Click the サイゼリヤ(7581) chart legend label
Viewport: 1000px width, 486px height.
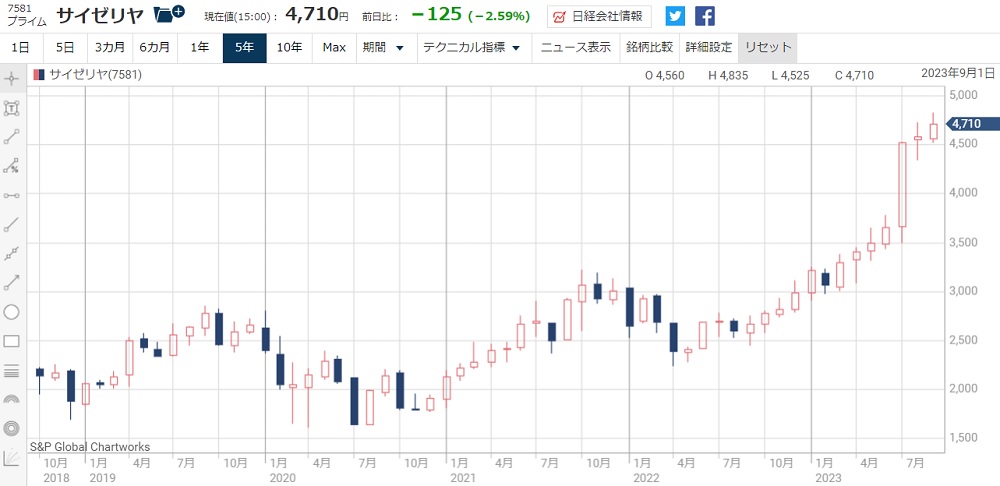point(96,75)
